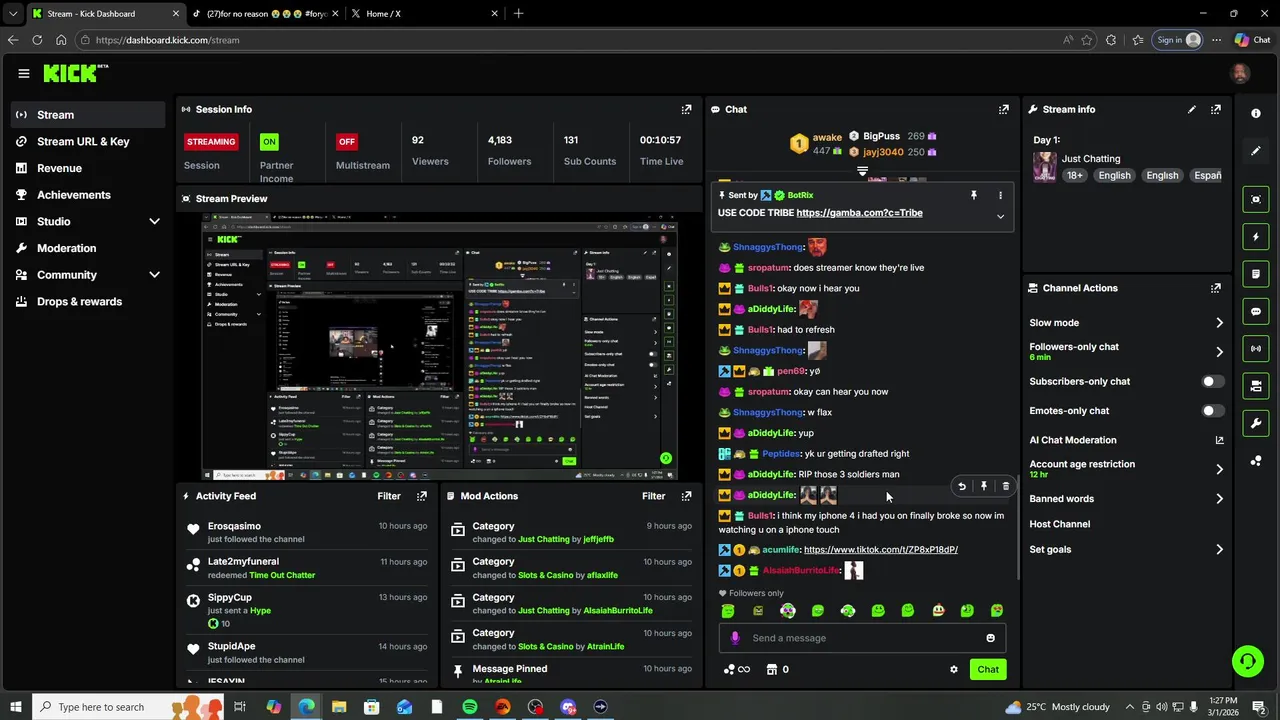1280x720 pixels.
Task: Click the green Chat send button
Action: pyautogui.click(x=988, y=669)
